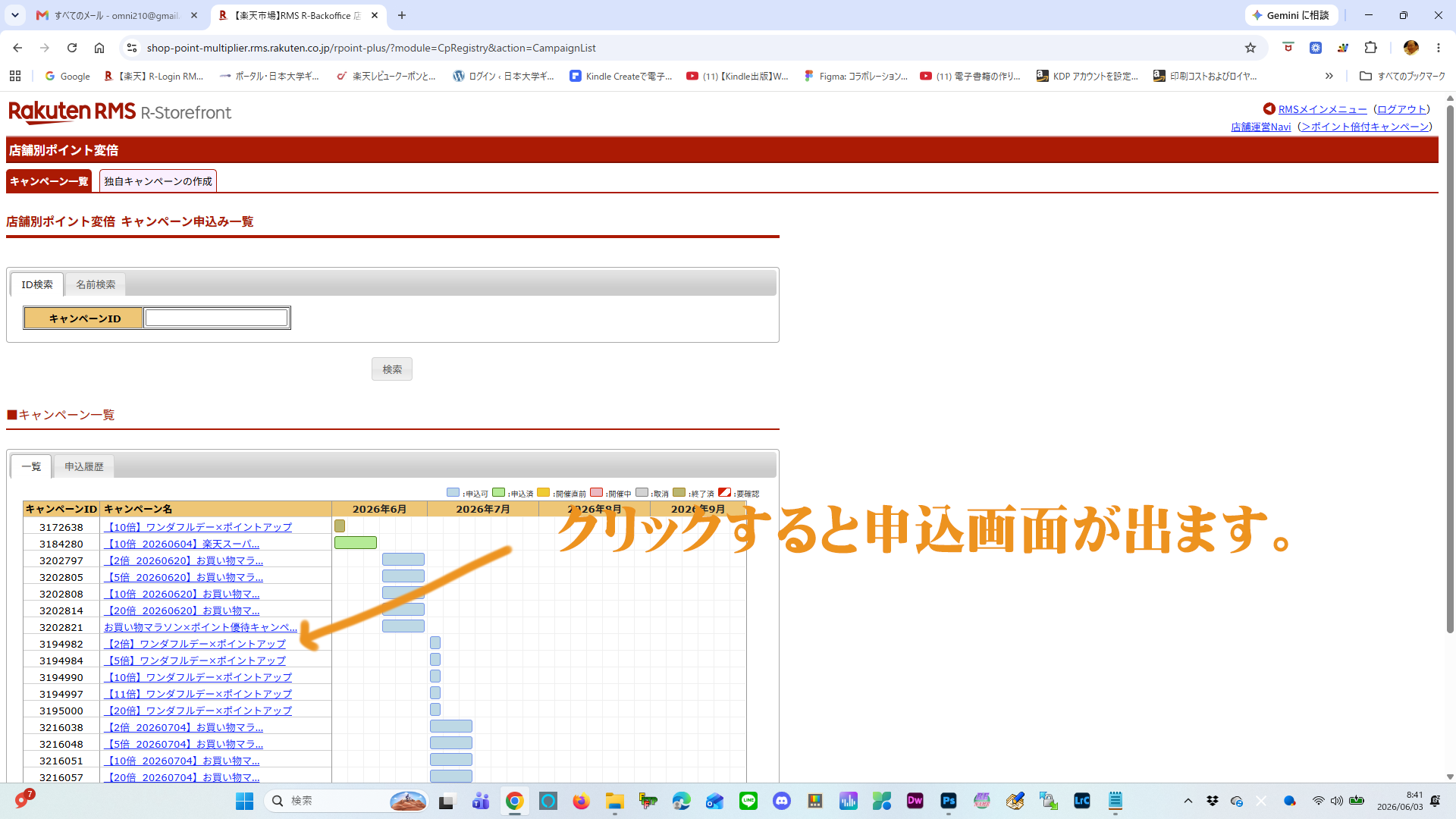Click the blue bar for campaign 3202797
The image size is (1456, 819).
coord(403,560)
